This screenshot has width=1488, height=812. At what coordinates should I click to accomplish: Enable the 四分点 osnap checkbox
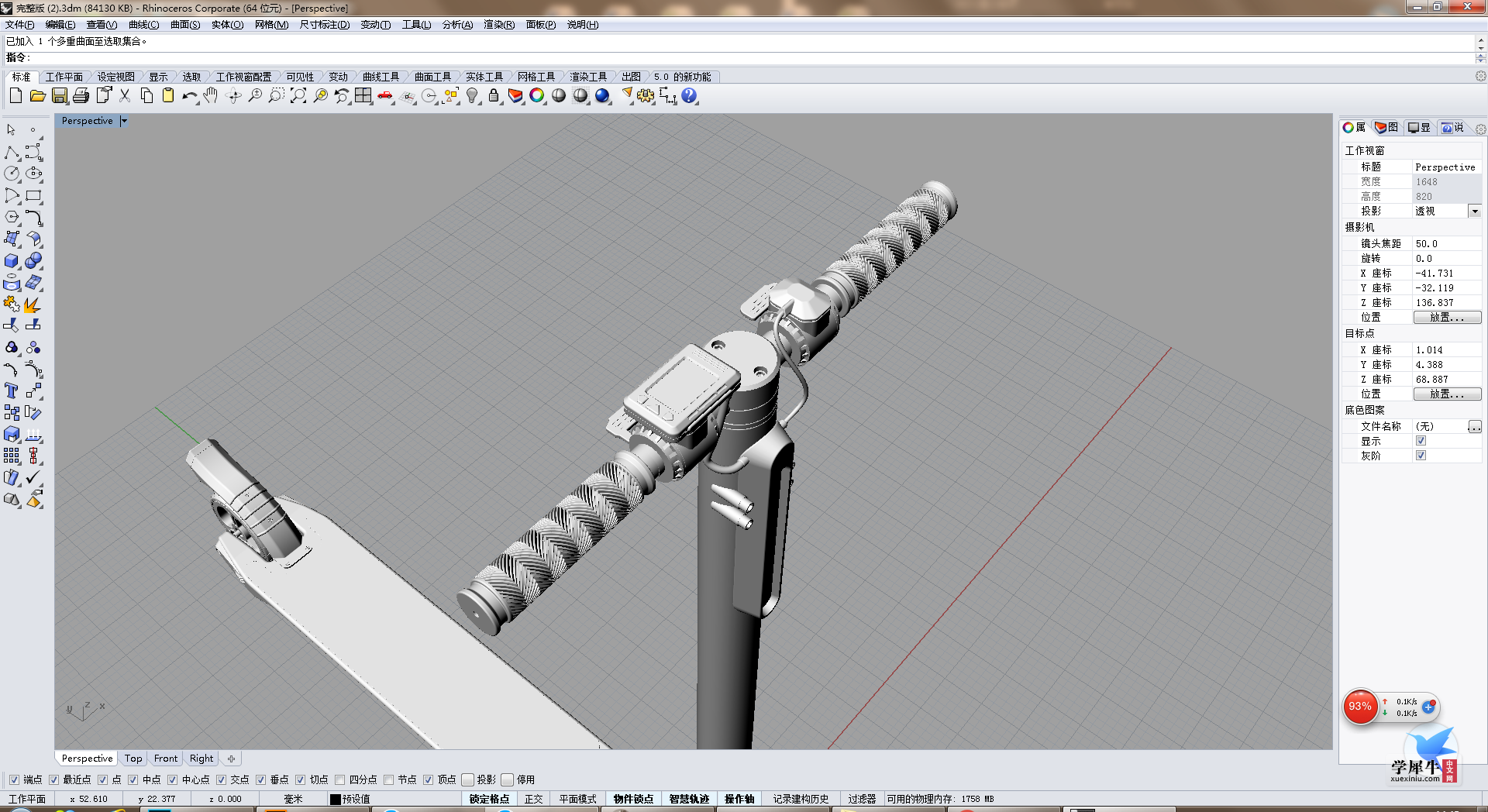click(x=339, y=779)
